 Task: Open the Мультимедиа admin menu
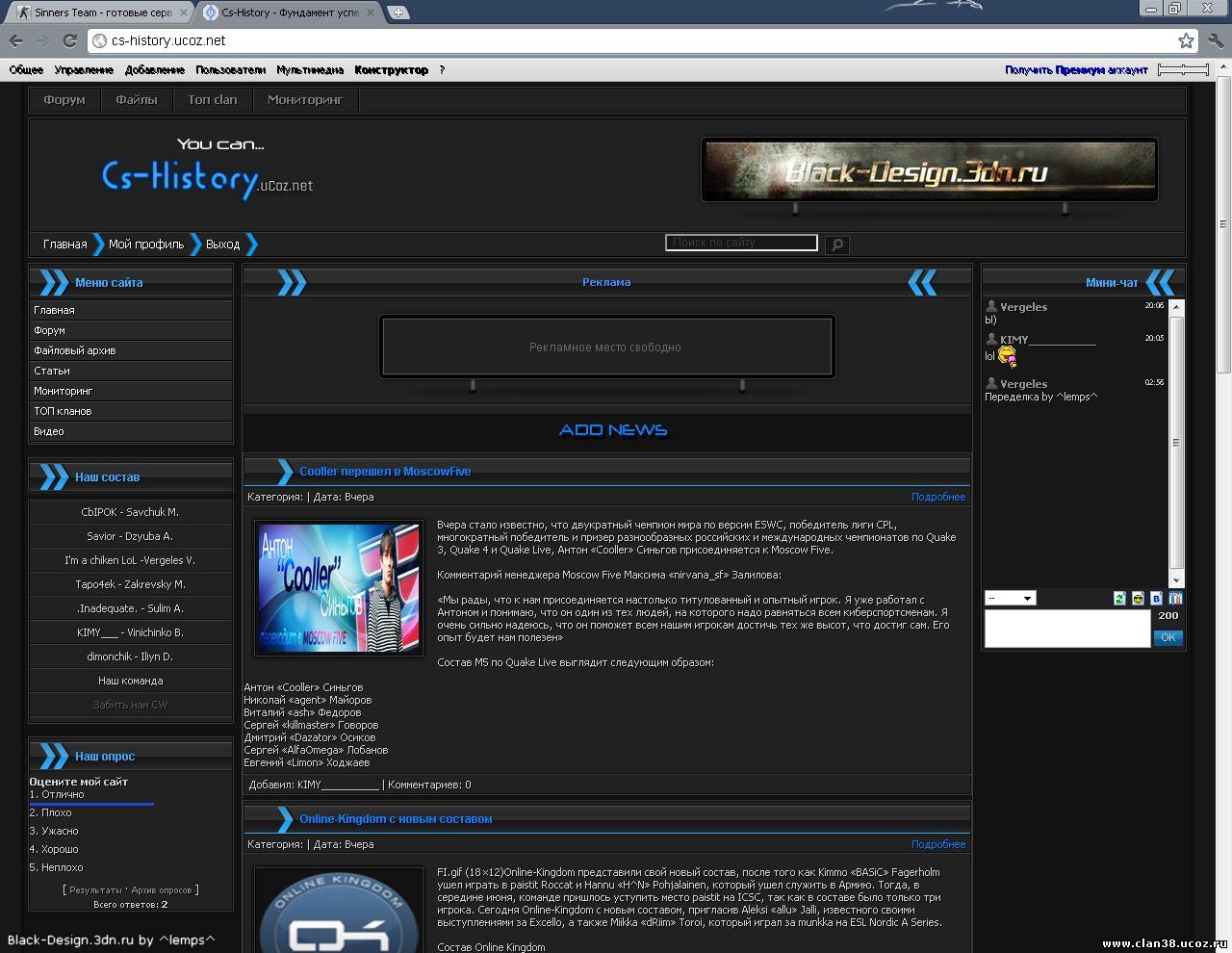[310, 70]
